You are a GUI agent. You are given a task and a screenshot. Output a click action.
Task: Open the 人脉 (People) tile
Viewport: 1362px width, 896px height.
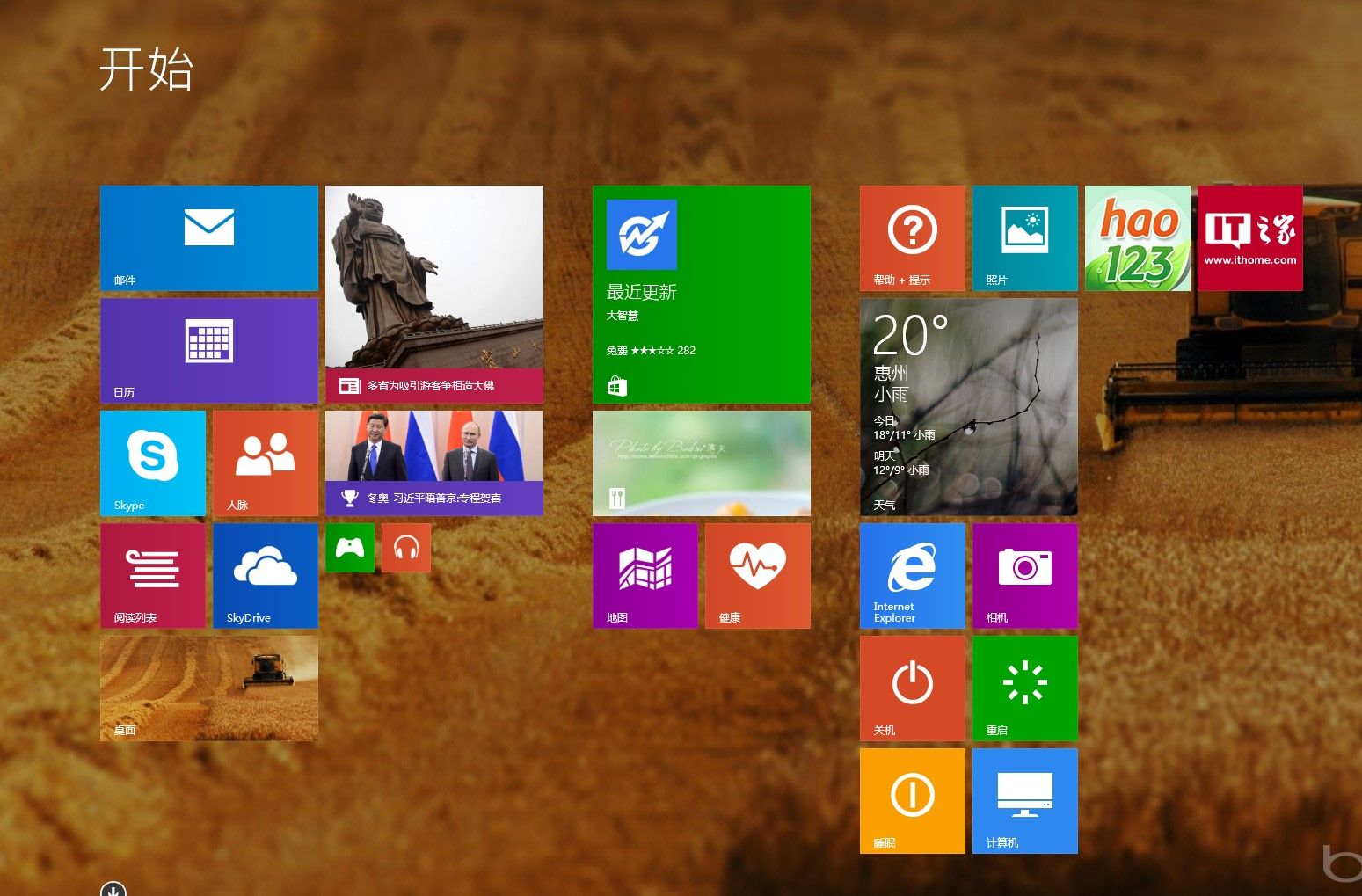coord(265,463)
